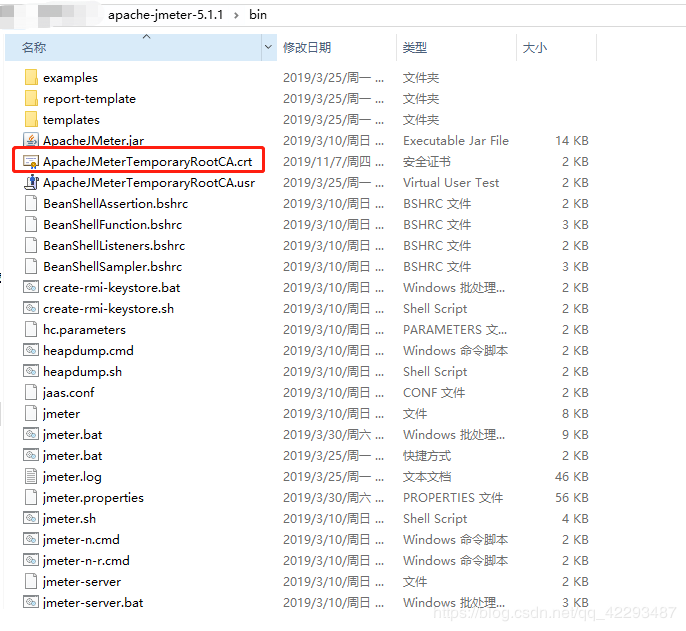This screenshot has width=686, height=631.
Task: Click the BeanShellListeners.bshrc file icon
Action: pos(31,245)
